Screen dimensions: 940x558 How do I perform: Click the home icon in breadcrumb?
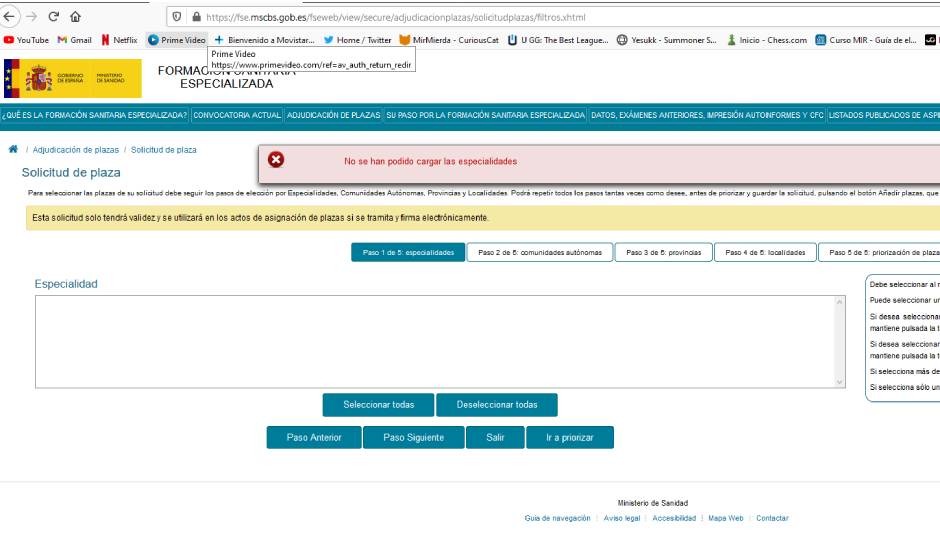tap(13, 149)
